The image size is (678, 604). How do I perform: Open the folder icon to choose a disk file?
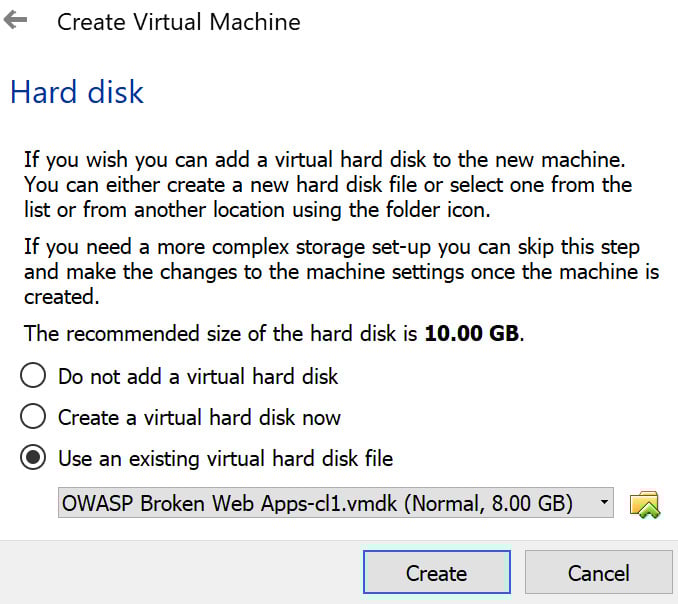tap(644, 504)
